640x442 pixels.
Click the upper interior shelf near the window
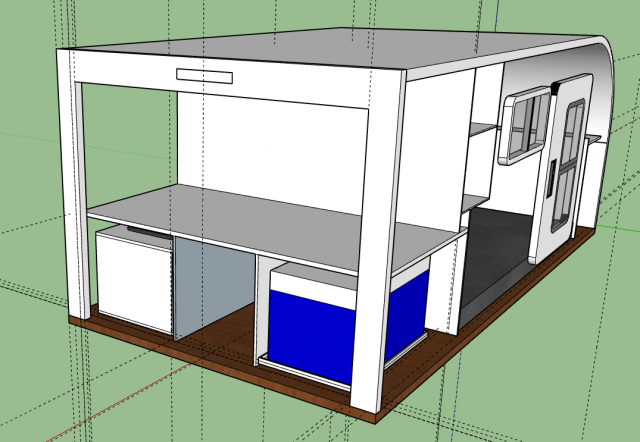click(x=483, y=130)
